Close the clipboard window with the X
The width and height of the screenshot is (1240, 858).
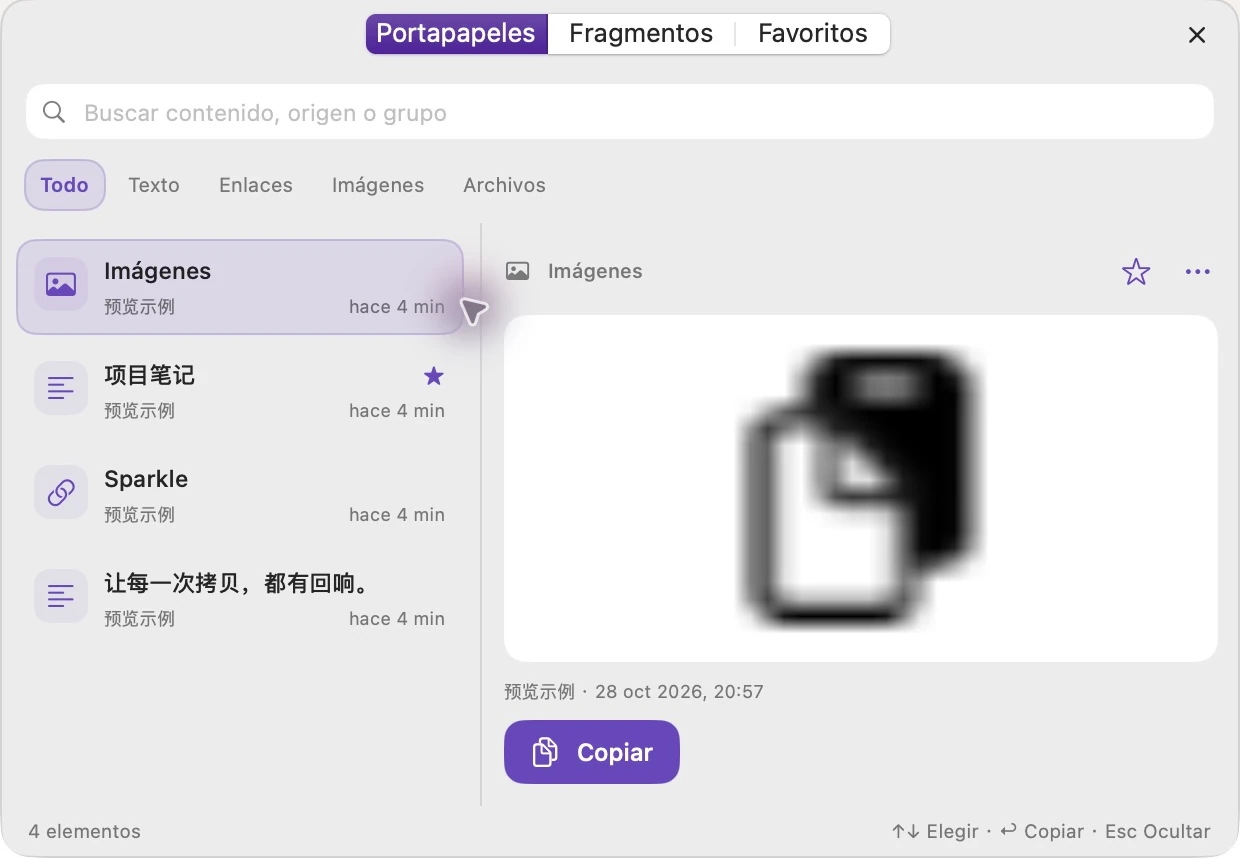1196,35
